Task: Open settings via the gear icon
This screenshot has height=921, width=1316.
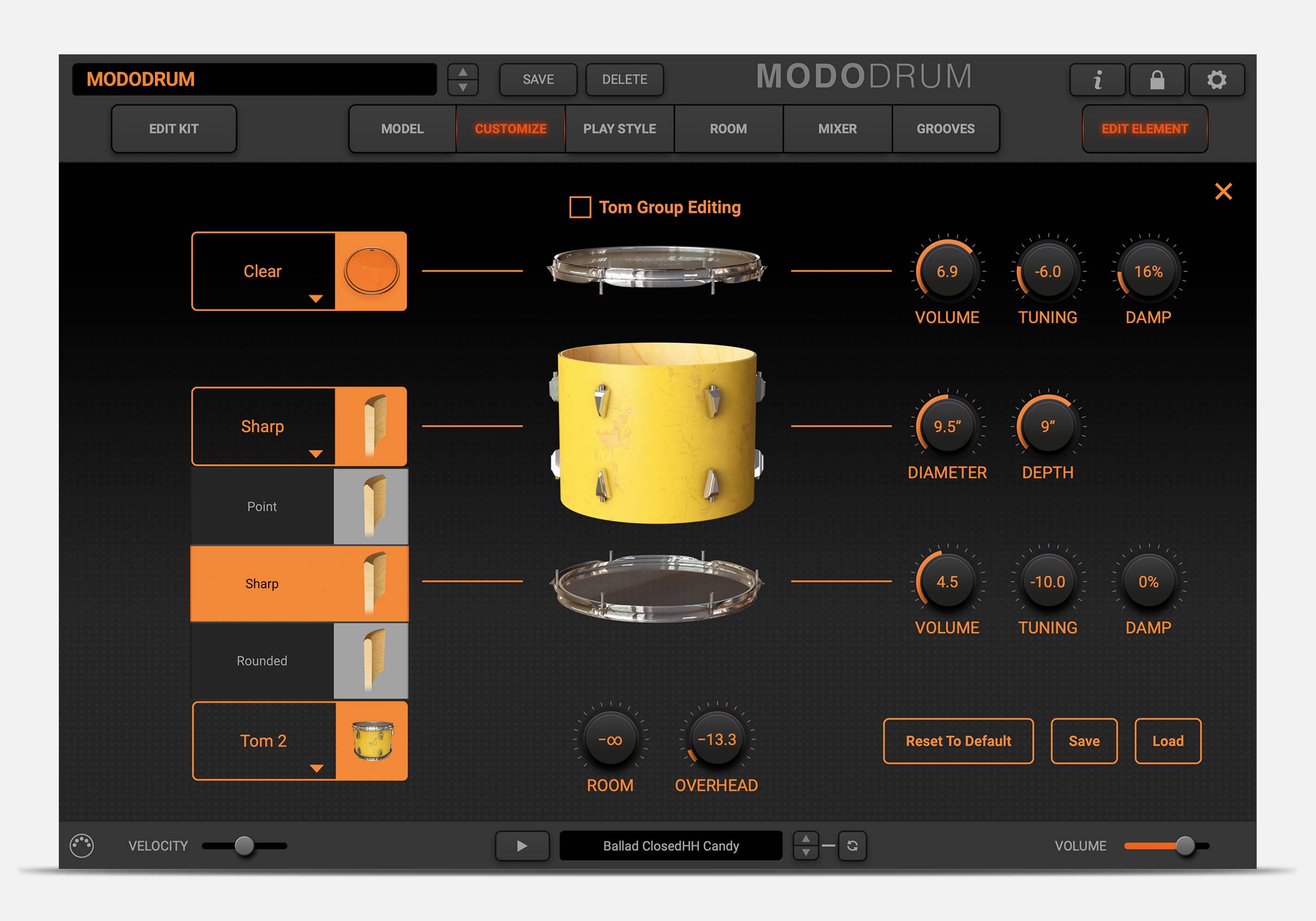Action: [x=1216, y=80]
